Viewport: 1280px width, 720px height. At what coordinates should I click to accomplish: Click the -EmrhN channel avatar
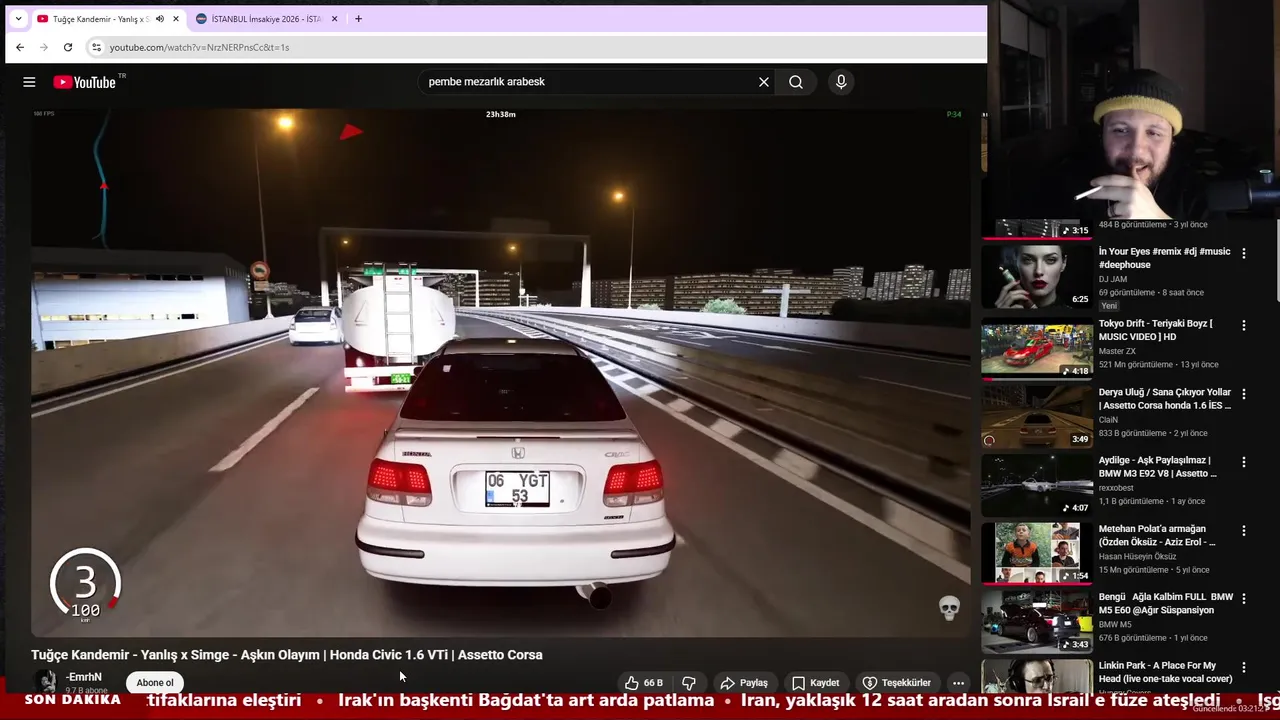coord(46,682)
